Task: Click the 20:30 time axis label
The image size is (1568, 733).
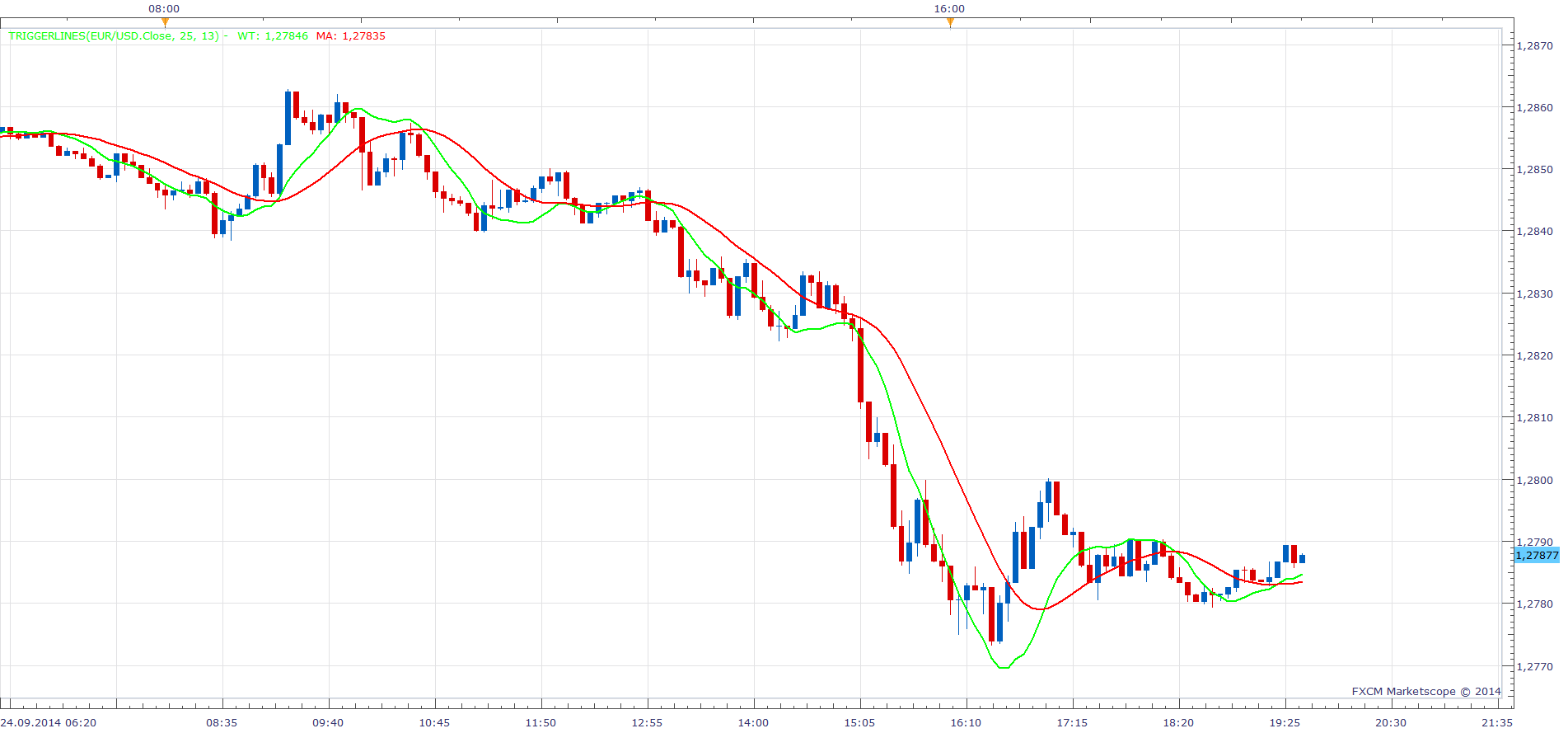Action: 1391,722
